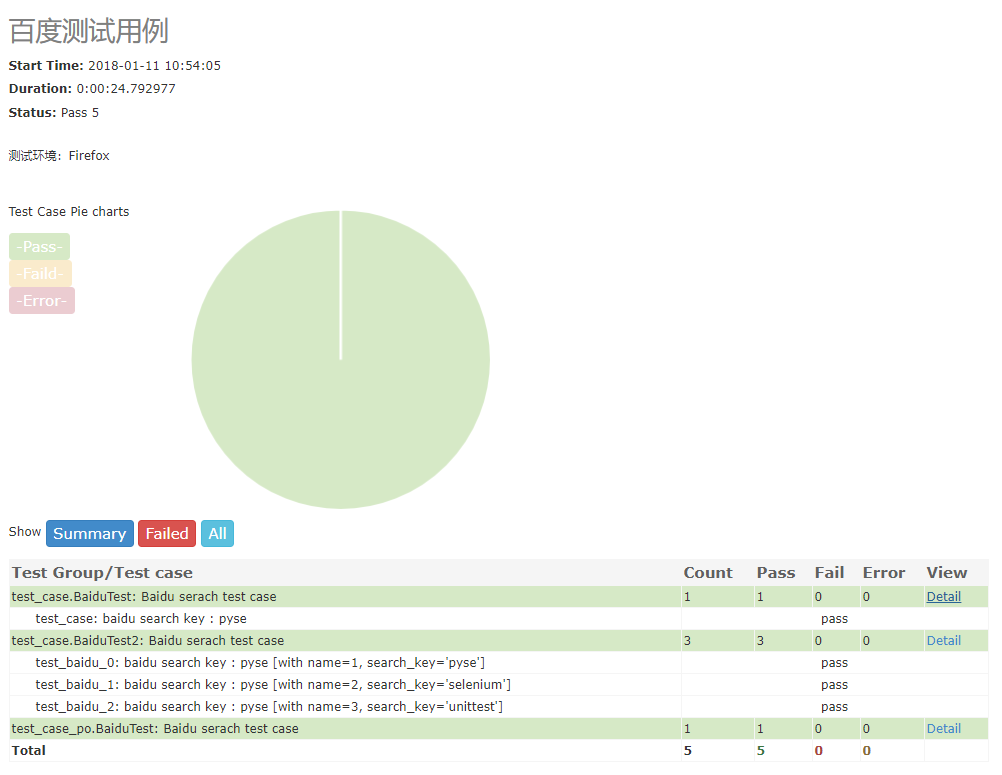
Task: Toggle the -Pass- legend label
Action: (x=40, y=247)
